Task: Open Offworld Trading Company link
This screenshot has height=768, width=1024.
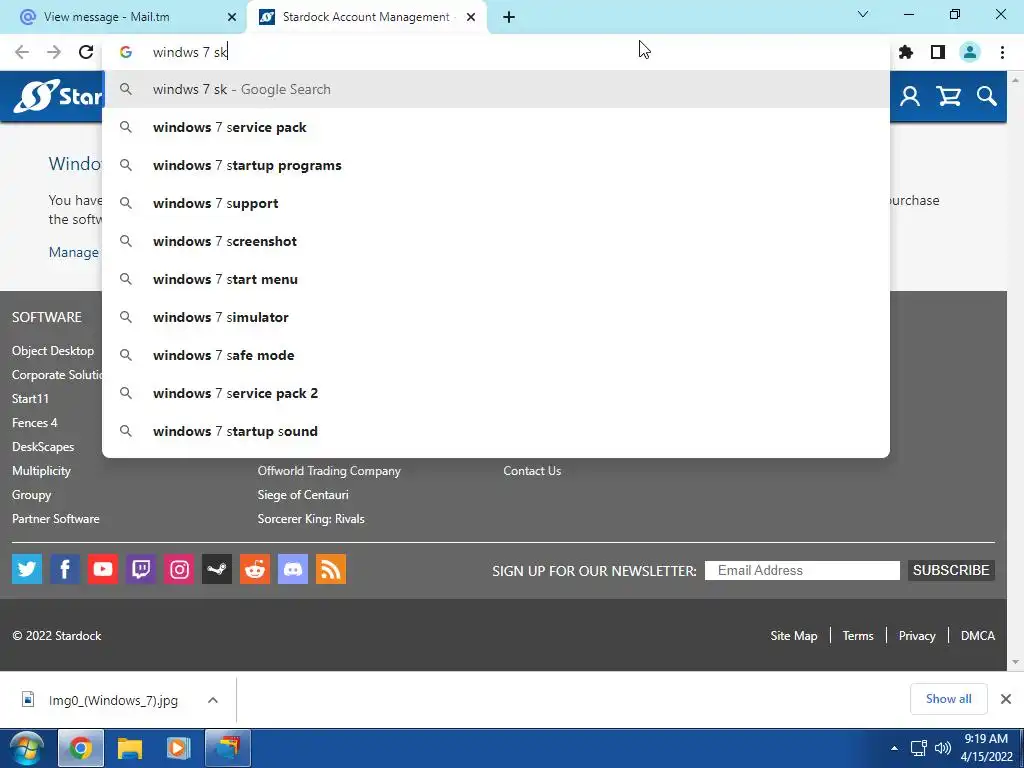Action: point(329,471)
